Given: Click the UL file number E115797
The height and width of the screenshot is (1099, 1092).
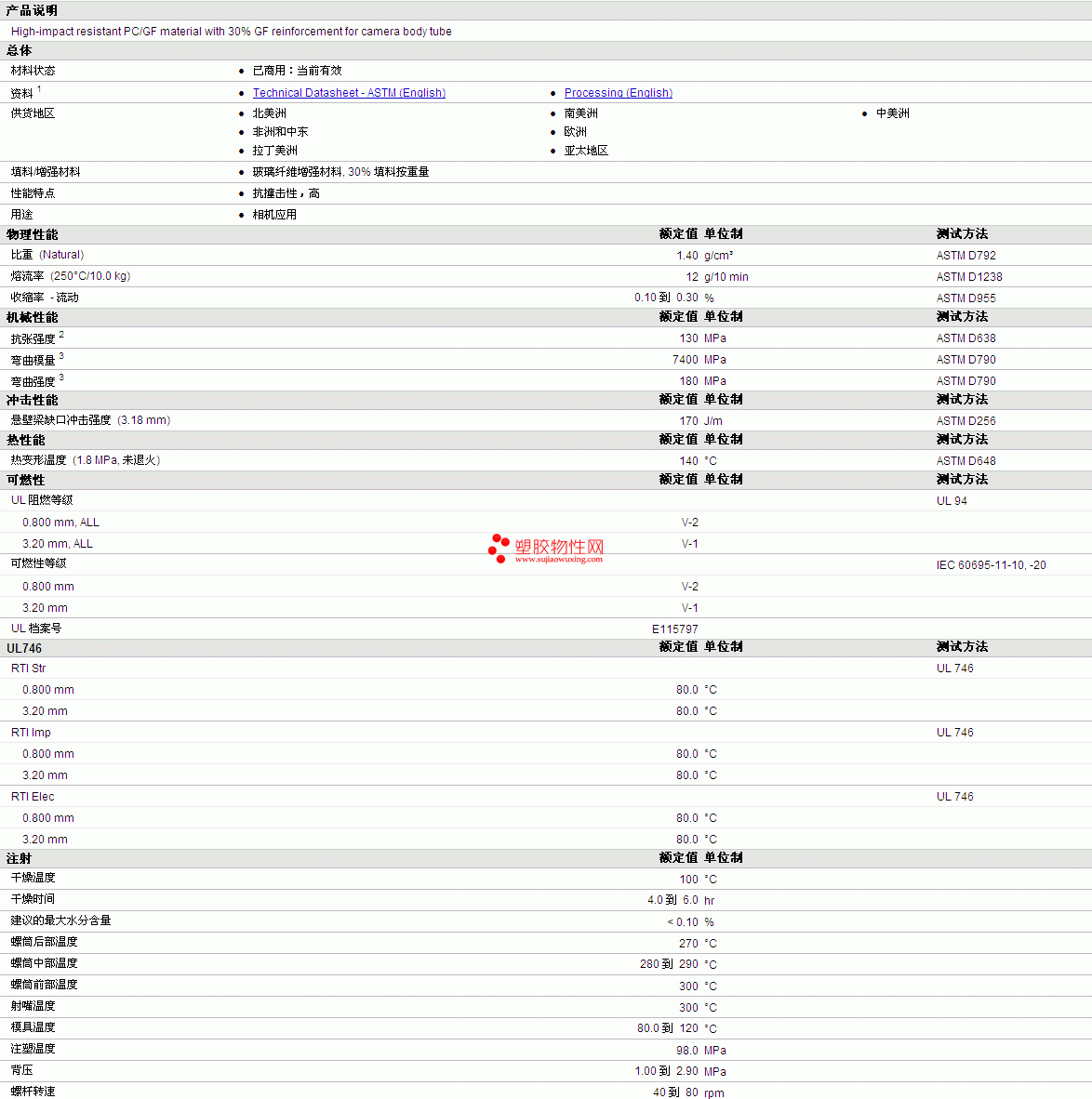Looking at the screenshot, I should 675,629.
